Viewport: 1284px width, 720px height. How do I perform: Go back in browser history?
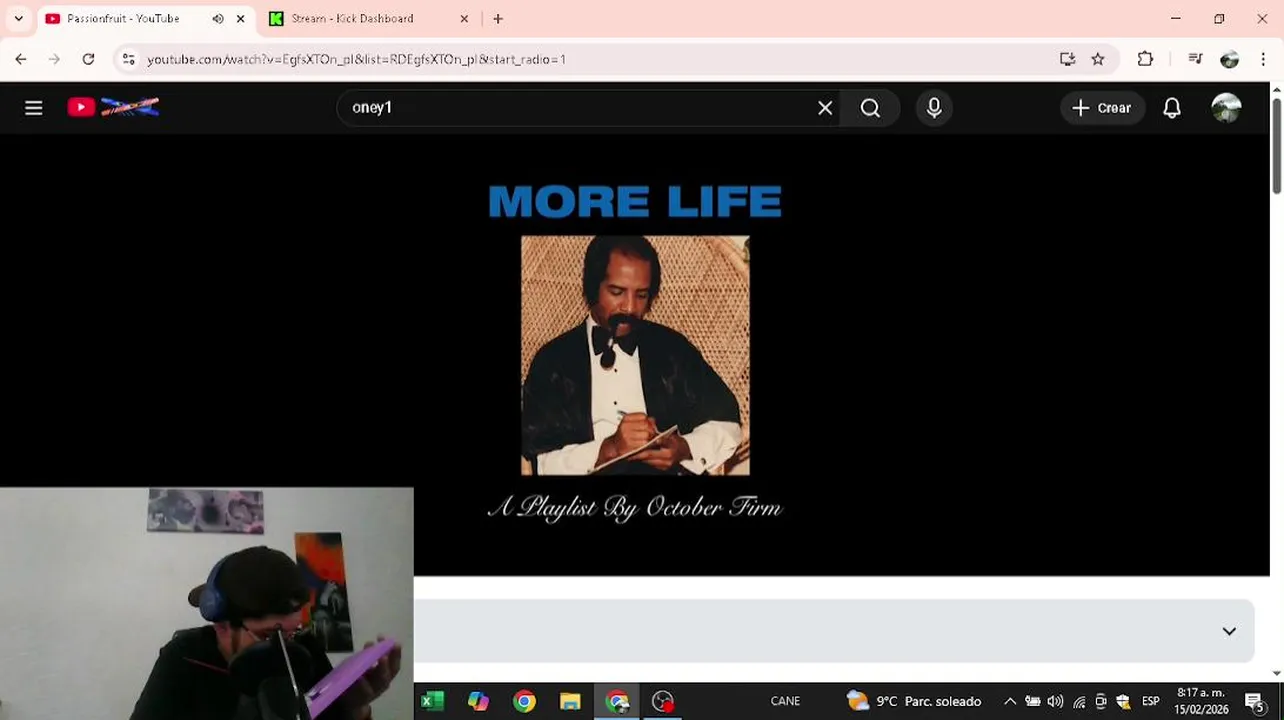tap(21, 59)
